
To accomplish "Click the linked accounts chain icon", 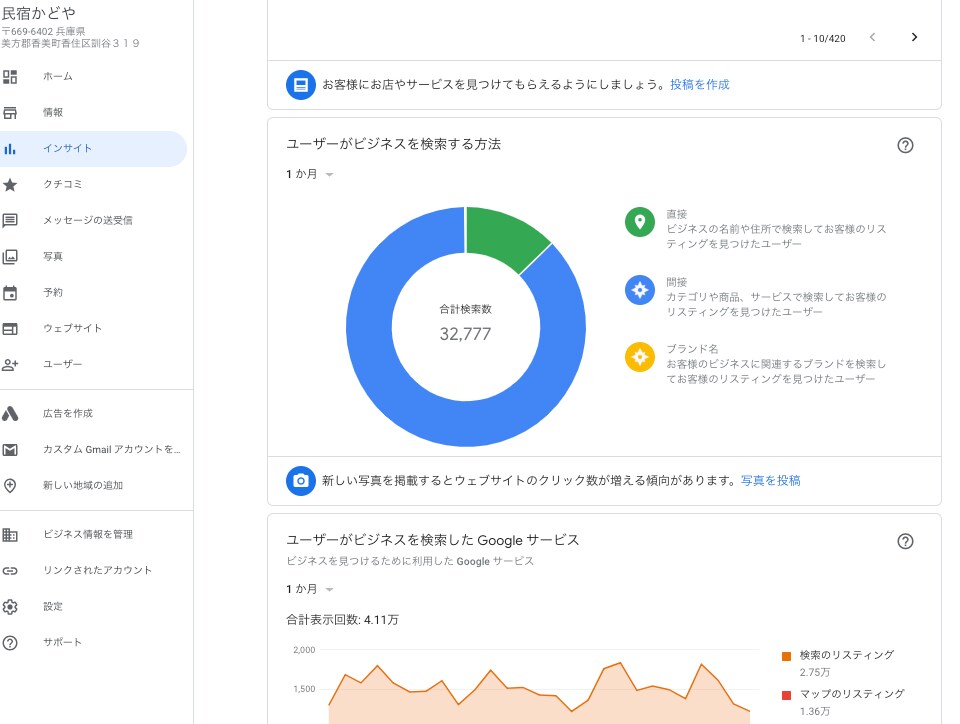I will point(10,570).
